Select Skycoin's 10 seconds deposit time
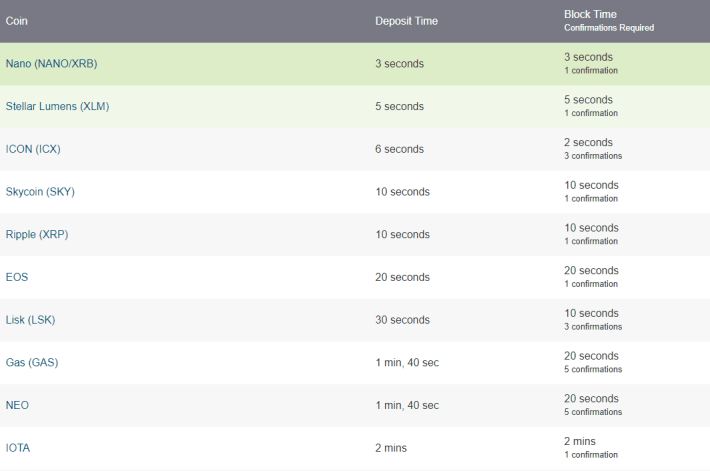The width and height of the screenshot is (710, 471). [x=402, y=192]
